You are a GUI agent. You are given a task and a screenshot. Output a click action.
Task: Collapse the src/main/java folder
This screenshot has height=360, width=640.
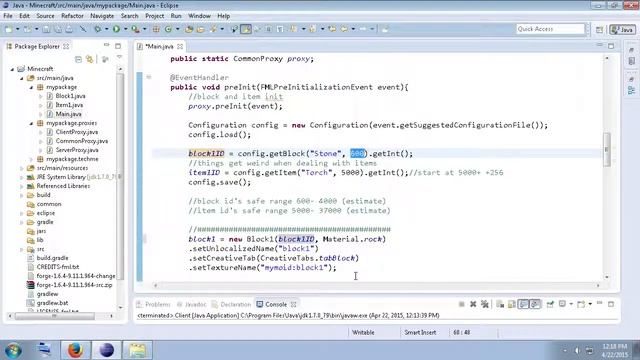22,78
